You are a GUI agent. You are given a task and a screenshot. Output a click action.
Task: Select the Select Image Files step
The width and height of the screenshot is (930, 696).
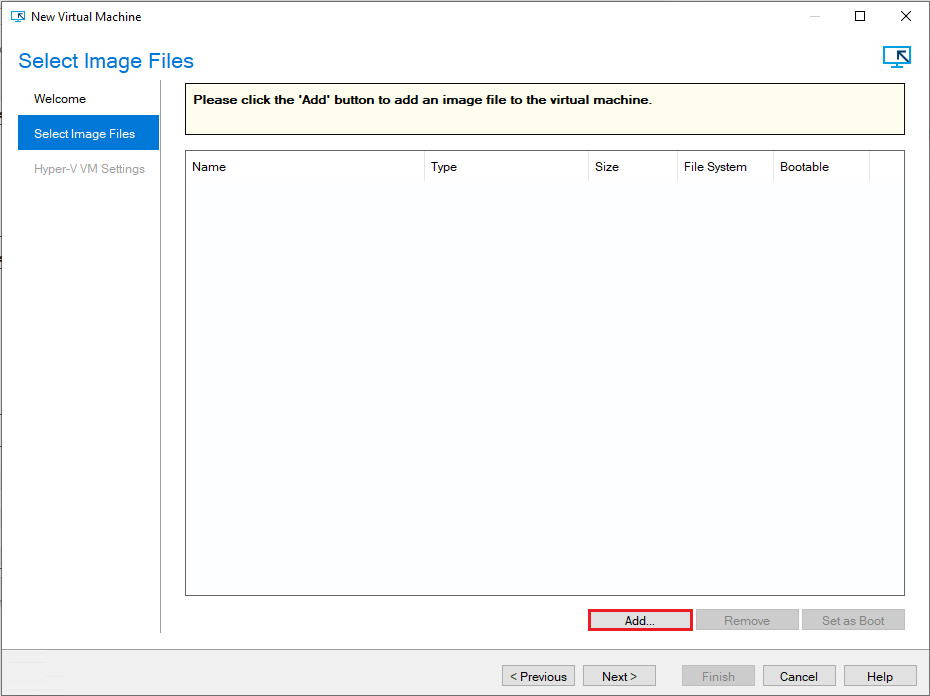click(x=84, y=134)
